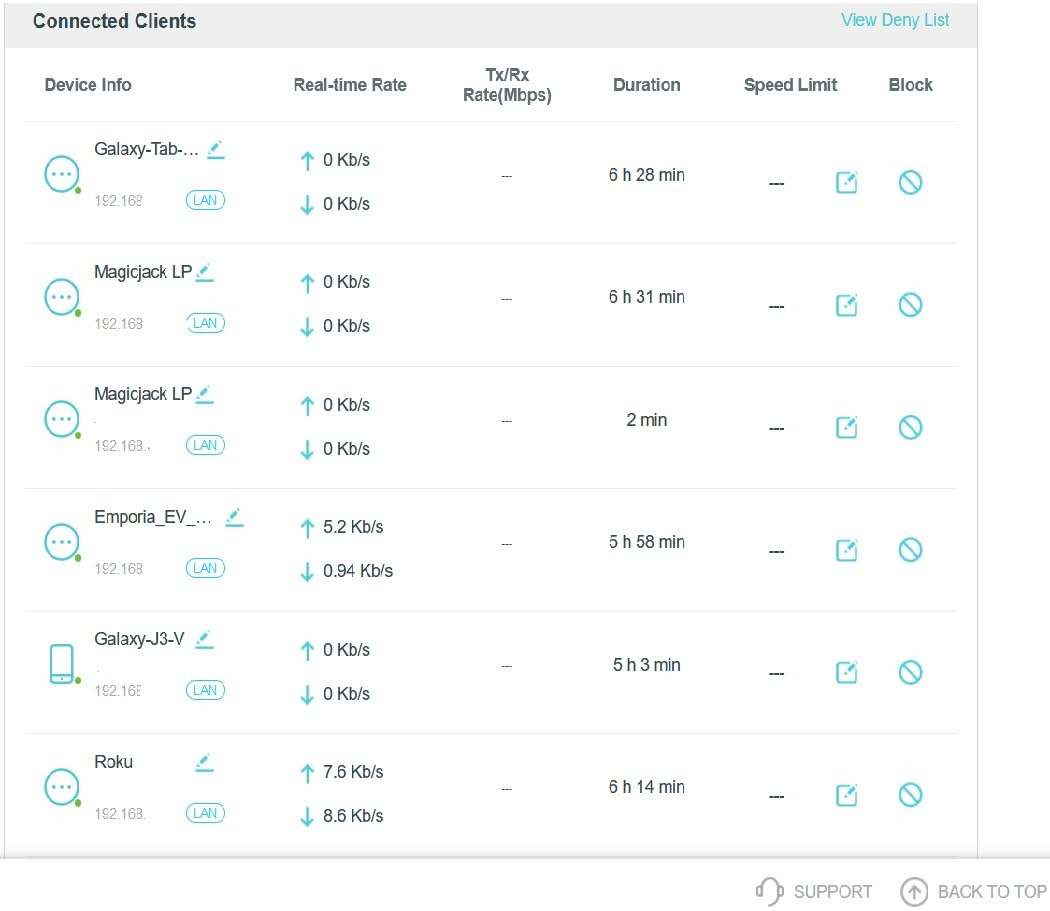Edit the speed limit for Galaxy-J3-V
The height and width of the screenshot is (911, 1050).
(x=846, y=672)
